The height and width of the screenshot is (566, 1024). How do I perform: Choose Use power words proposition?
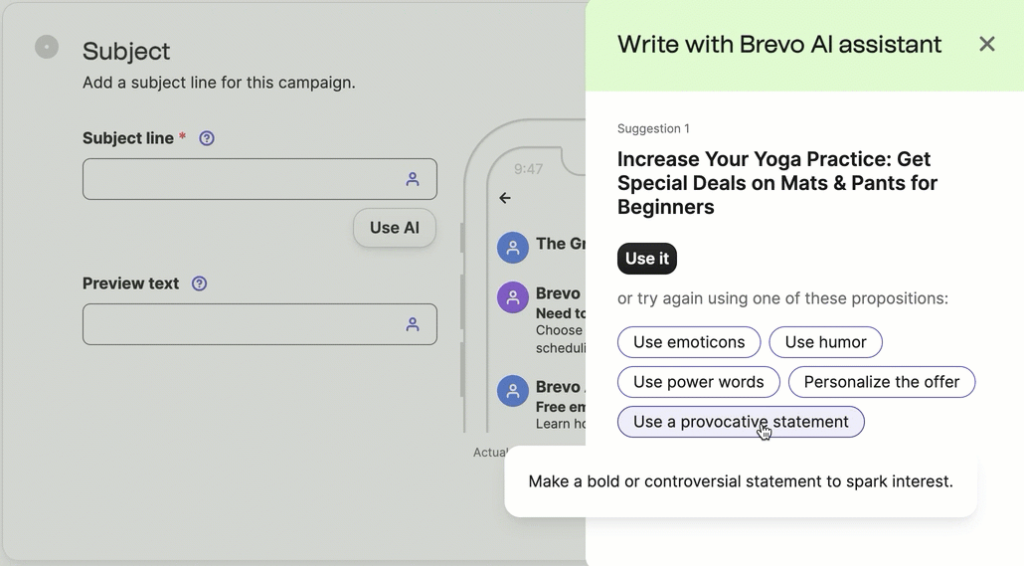tap(698, 382)
